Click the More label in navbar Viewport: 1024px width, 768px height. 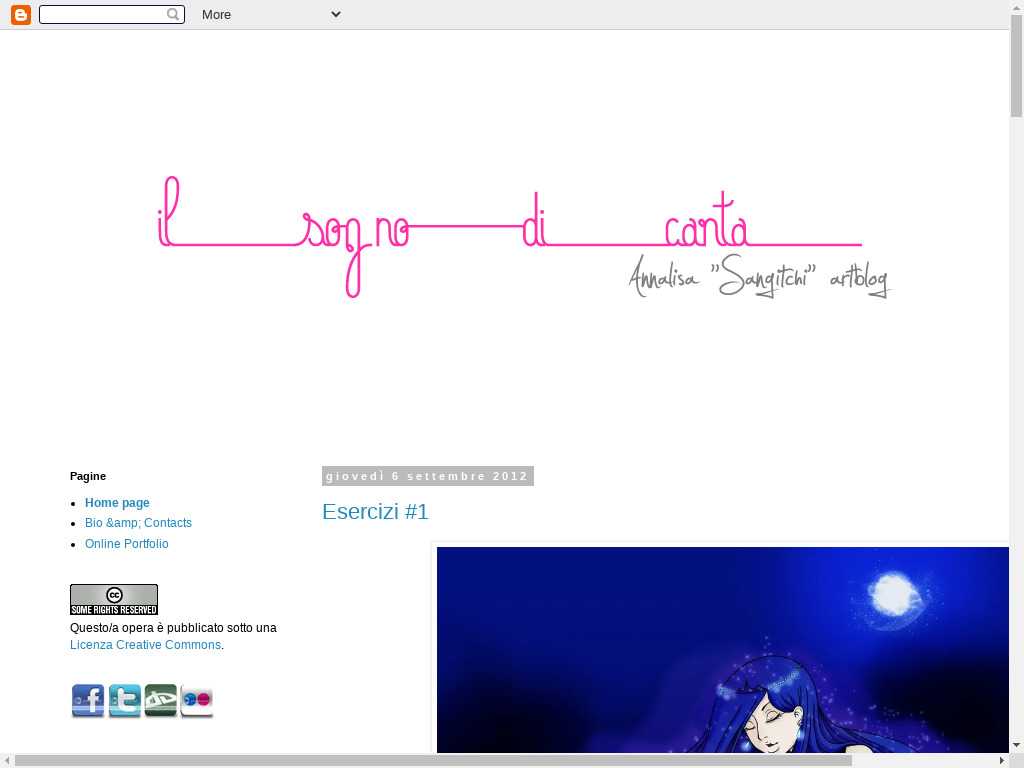[x=216, y=14]
